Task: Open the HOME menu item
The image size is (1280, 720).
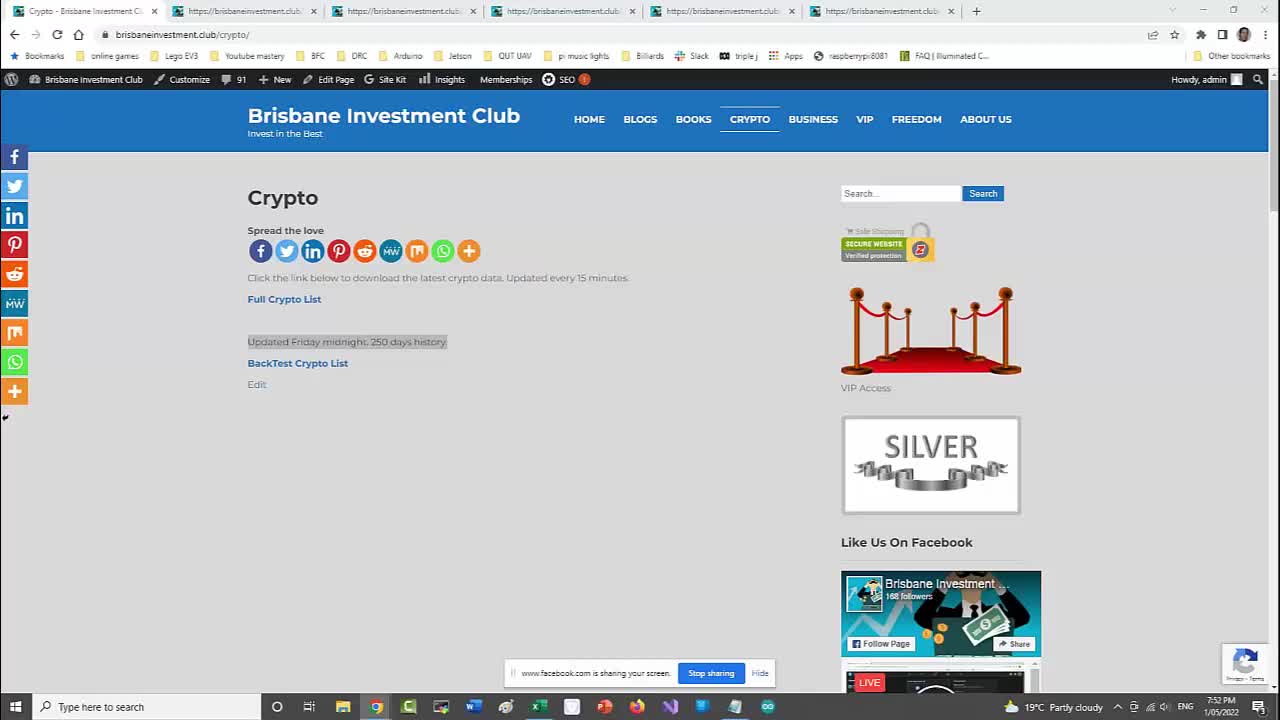Action: pyautogui.click(x=589, y=119)
